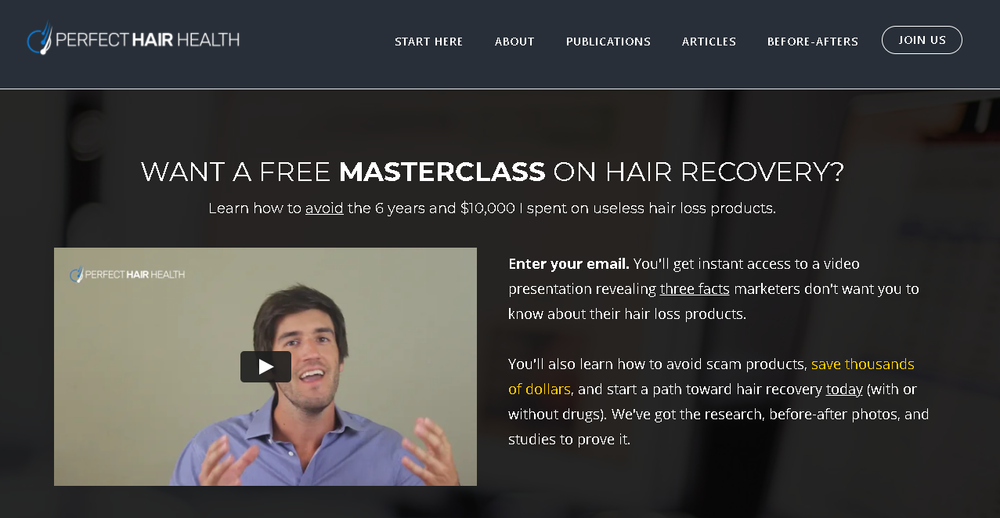Screen dimensions: 1000x518
Task: Click the logo watermark inside the video
Action: (x=127, y=274)
